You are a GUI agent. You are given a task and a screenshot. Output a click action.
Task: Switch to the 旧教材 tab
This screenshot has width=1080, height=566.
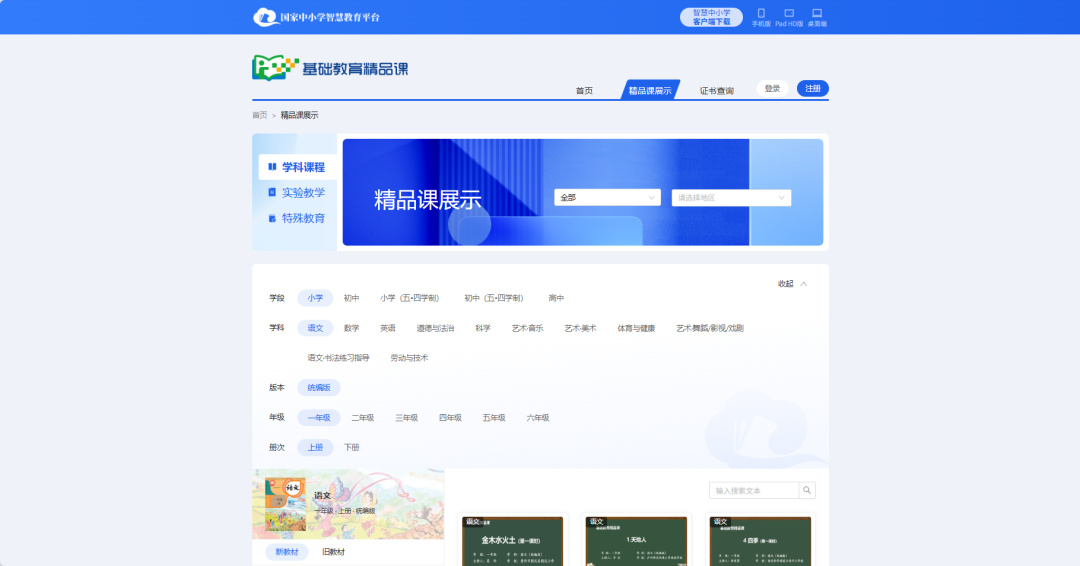(x=333, y=552)
